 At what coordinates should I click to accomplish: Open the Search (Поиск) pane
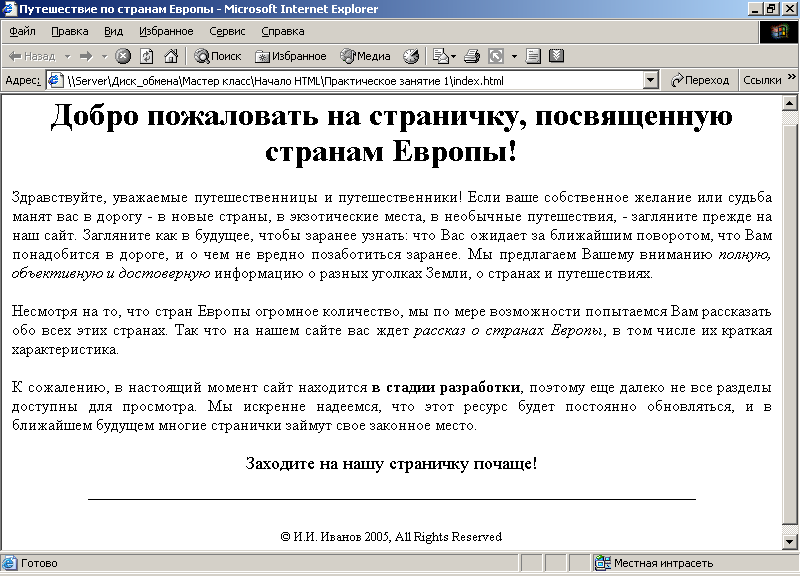(x=217, y=56)
